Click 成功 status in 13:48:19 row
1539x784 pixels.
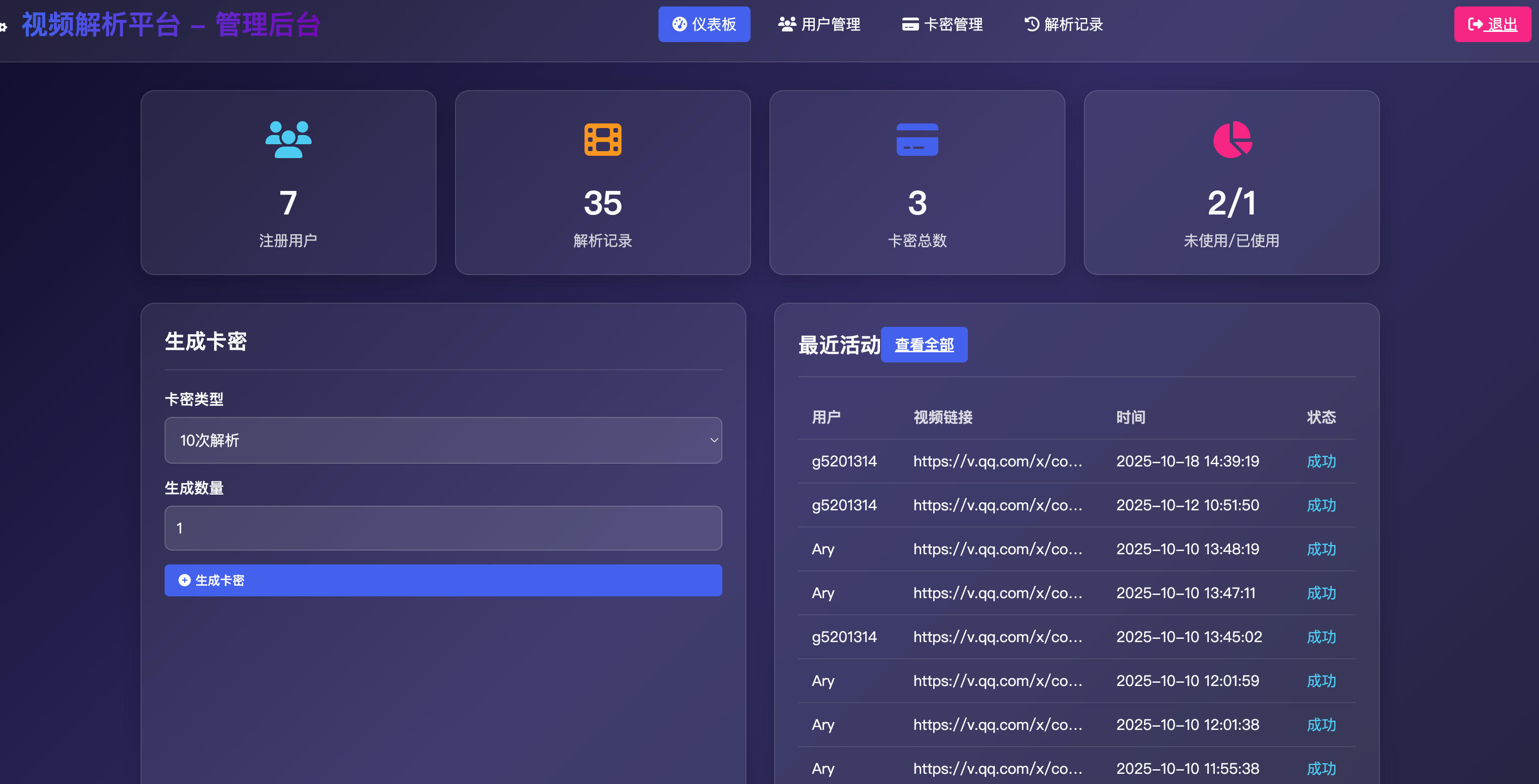(1321, 549)
